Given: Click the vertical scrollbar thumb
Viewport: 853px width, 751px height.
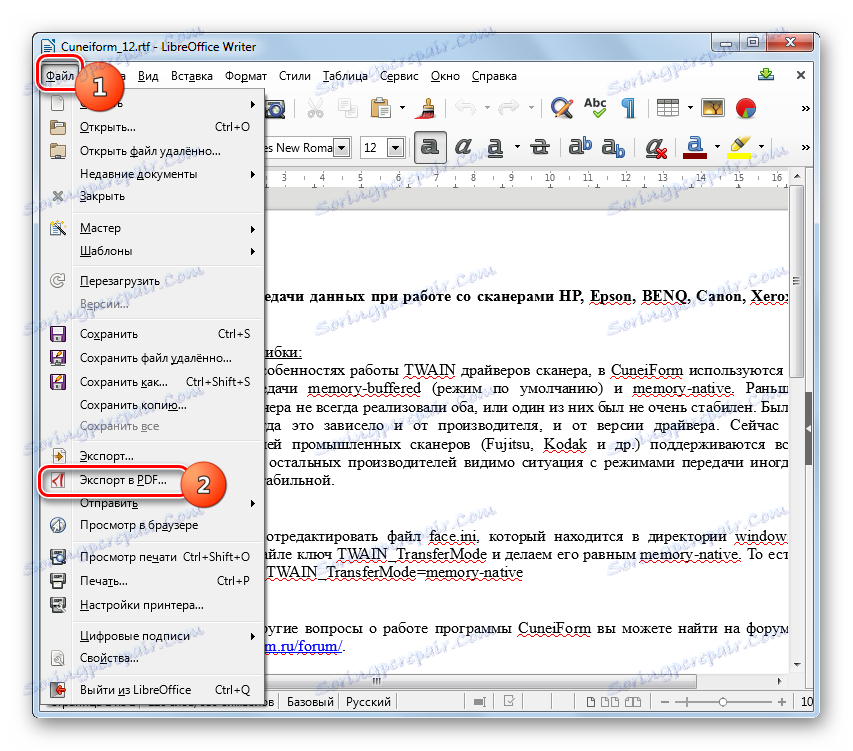Looking at the screenshot, I should [796, 281].
